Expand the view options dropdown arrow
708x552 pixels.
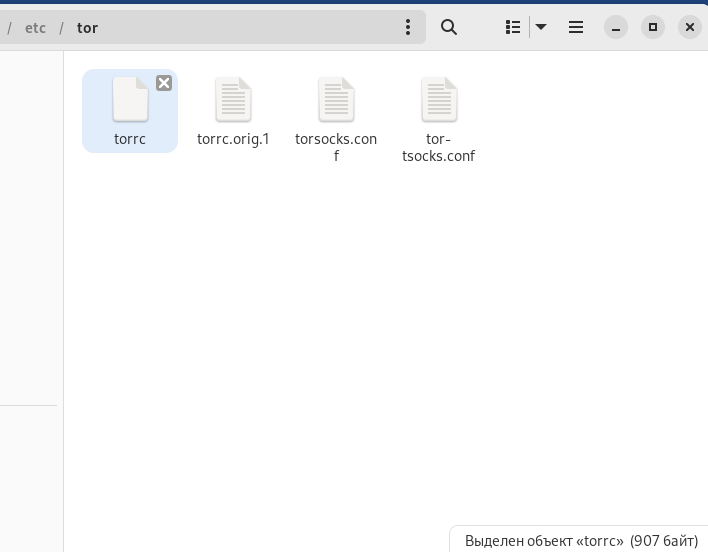click(541, 28)
